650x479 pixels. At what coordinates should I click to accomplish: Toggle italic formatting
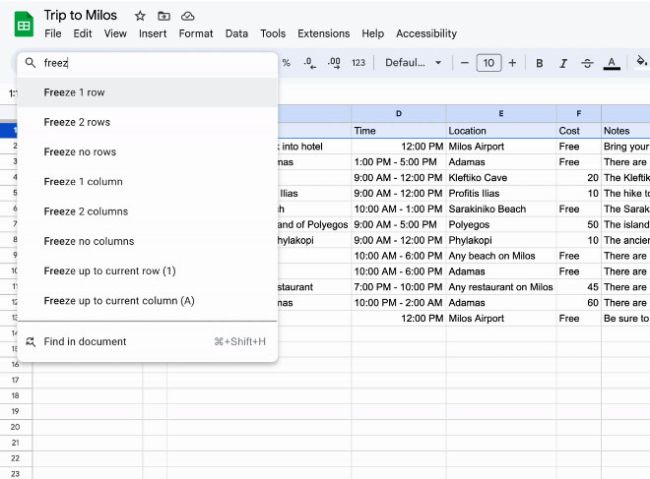click(x=563, y=63)
